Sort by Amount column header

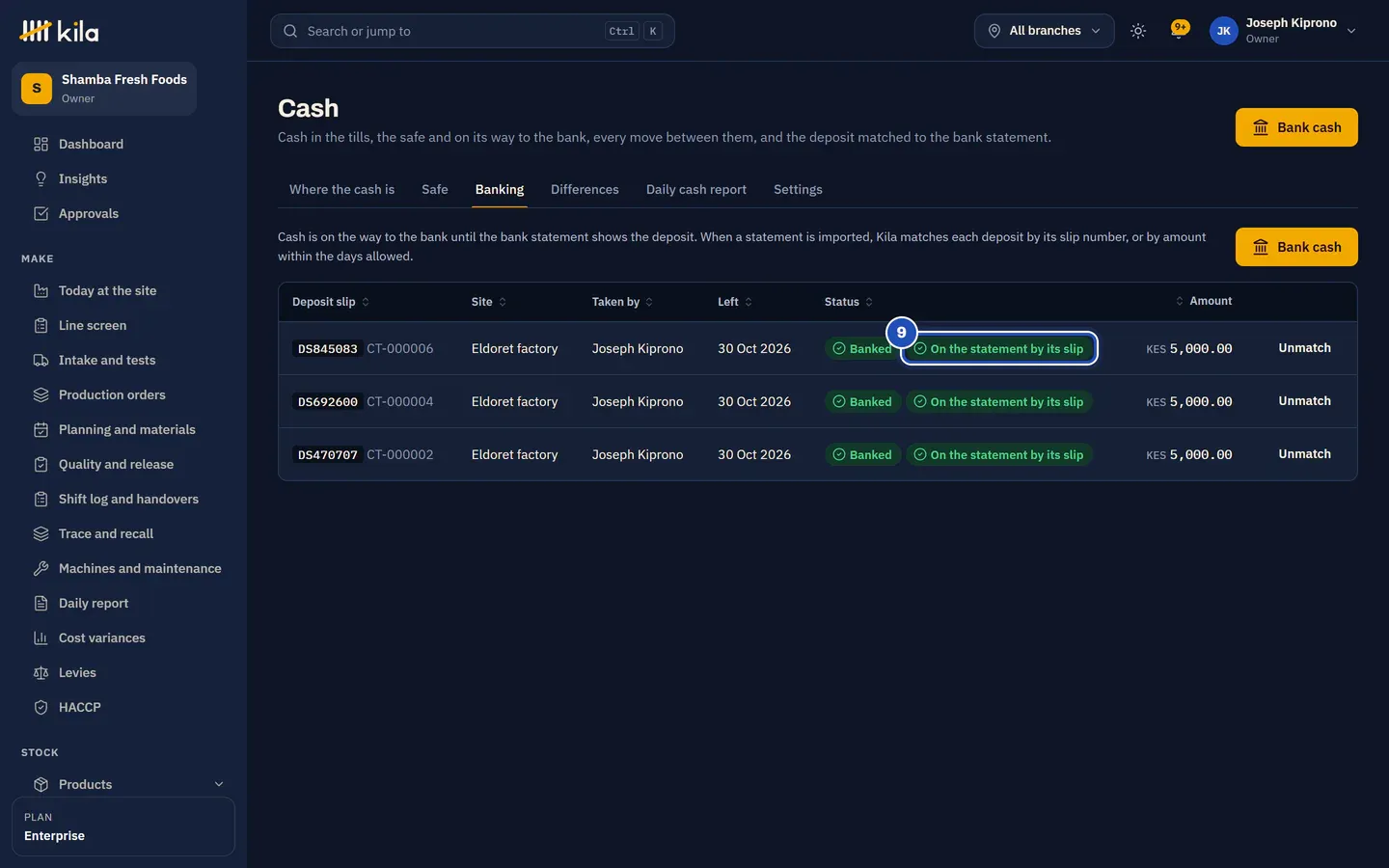point(1203,301)
